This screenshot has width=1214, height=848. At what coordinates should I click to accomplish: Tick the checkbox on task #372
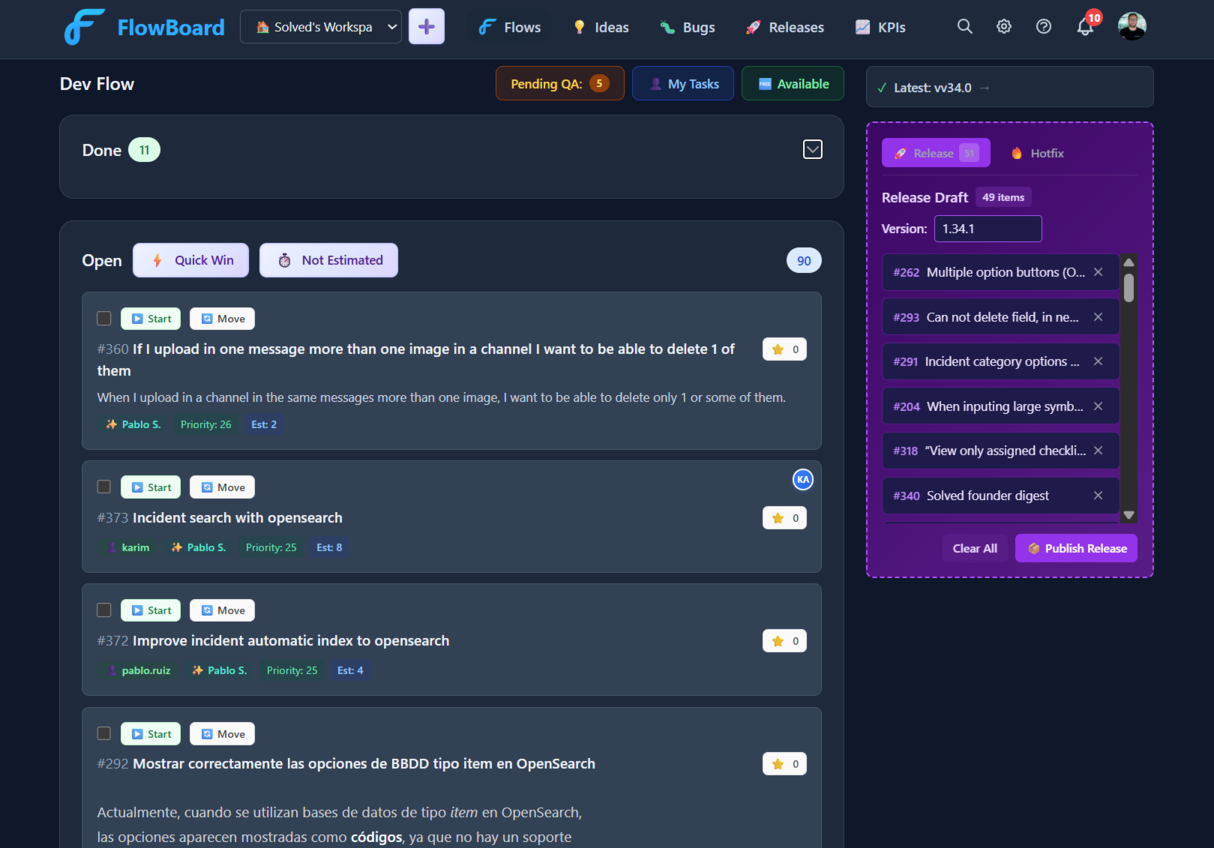(x=103, y=610)
